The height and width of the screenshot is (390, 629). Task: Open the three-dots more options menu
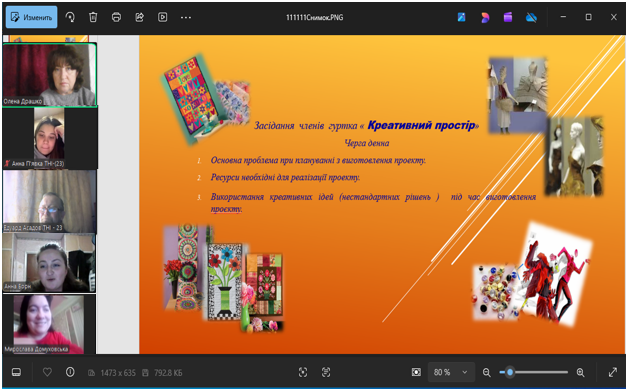(186, 17)
